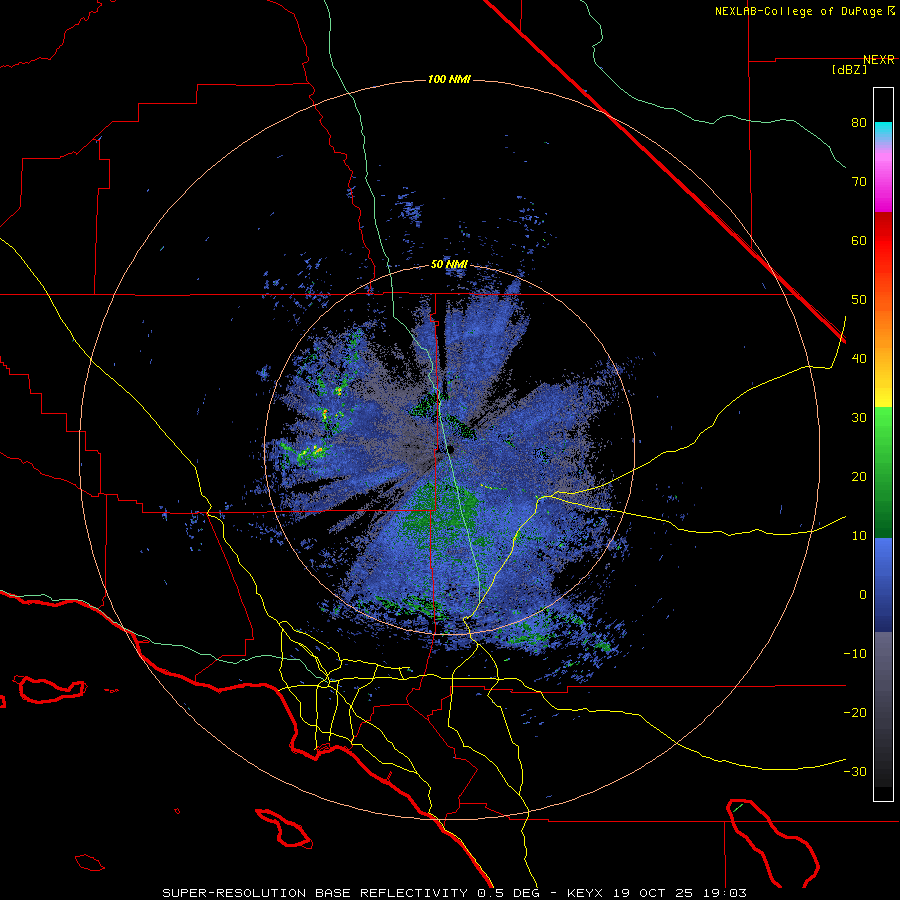Image resolution: width=900 pixels, height=900 pixels.
Task: Click the 20 dBZ scale value
Action: click(859, 477)
